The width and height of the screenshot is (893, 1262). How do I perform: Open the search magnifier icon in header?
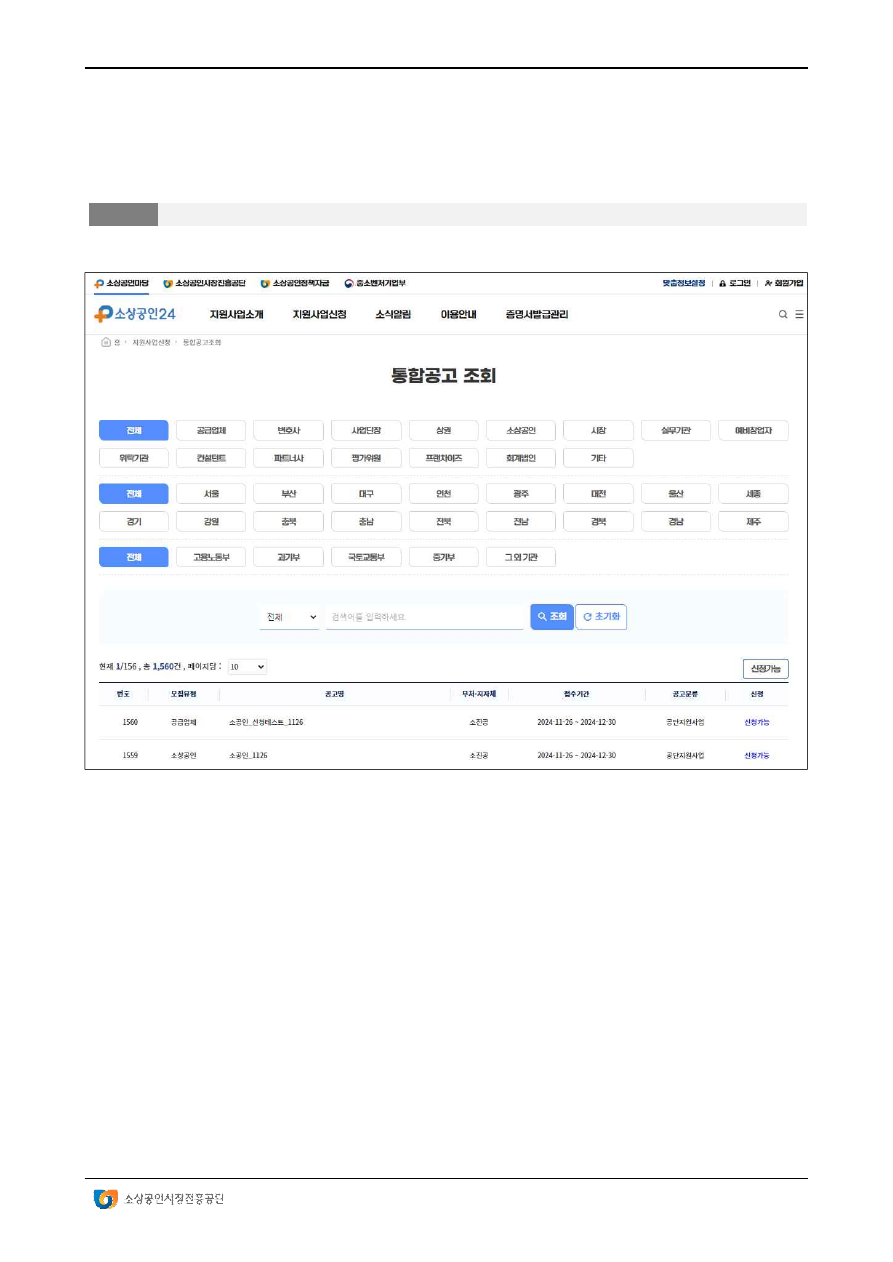coord(783,314)
